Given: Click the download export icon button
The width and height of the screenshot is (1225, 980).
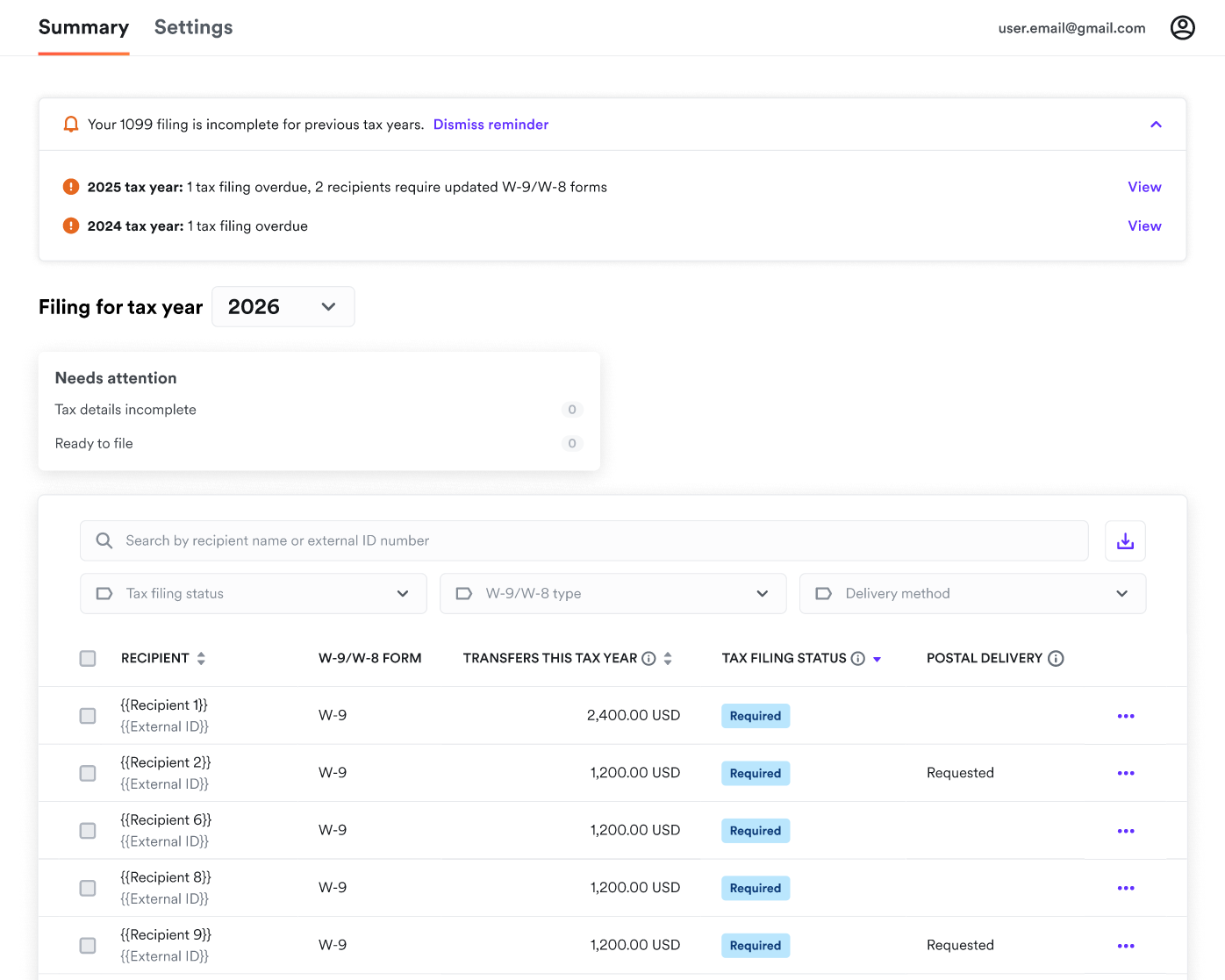Looking at the screenshot, I should (x=1125, y=541).
